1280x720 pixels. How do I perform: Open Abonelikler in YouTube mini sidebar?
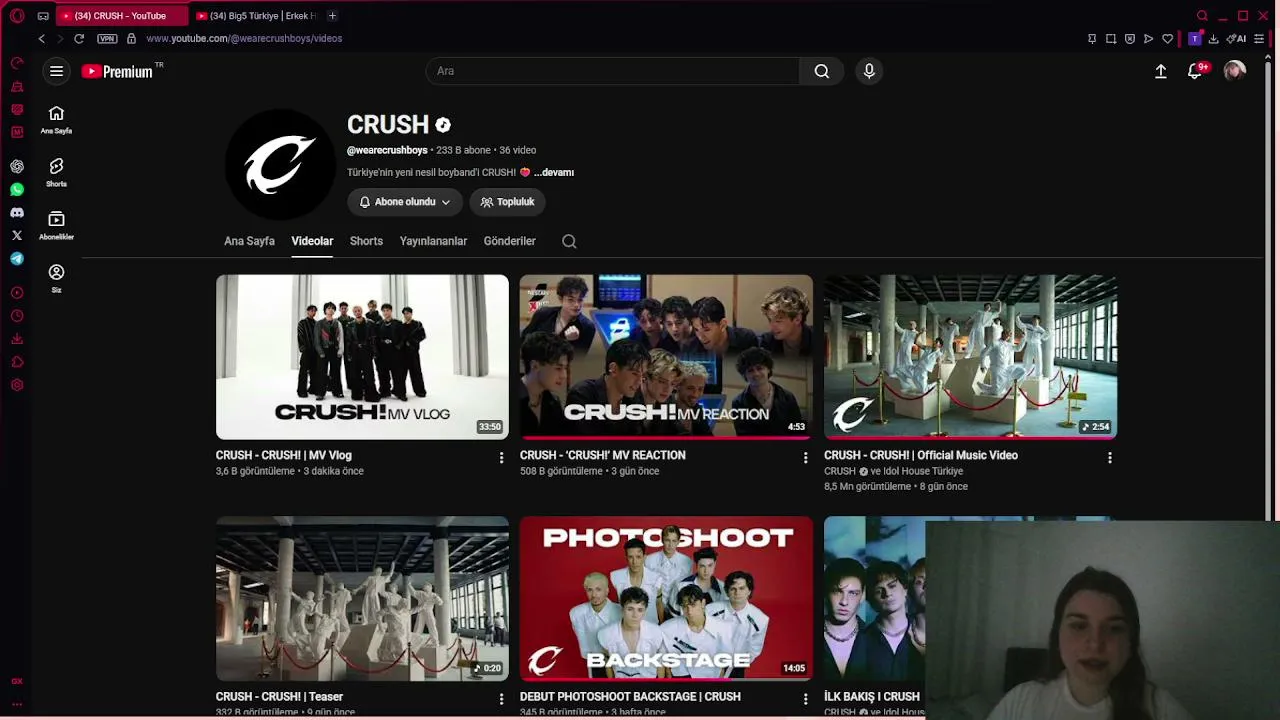[x=56, y=225]
